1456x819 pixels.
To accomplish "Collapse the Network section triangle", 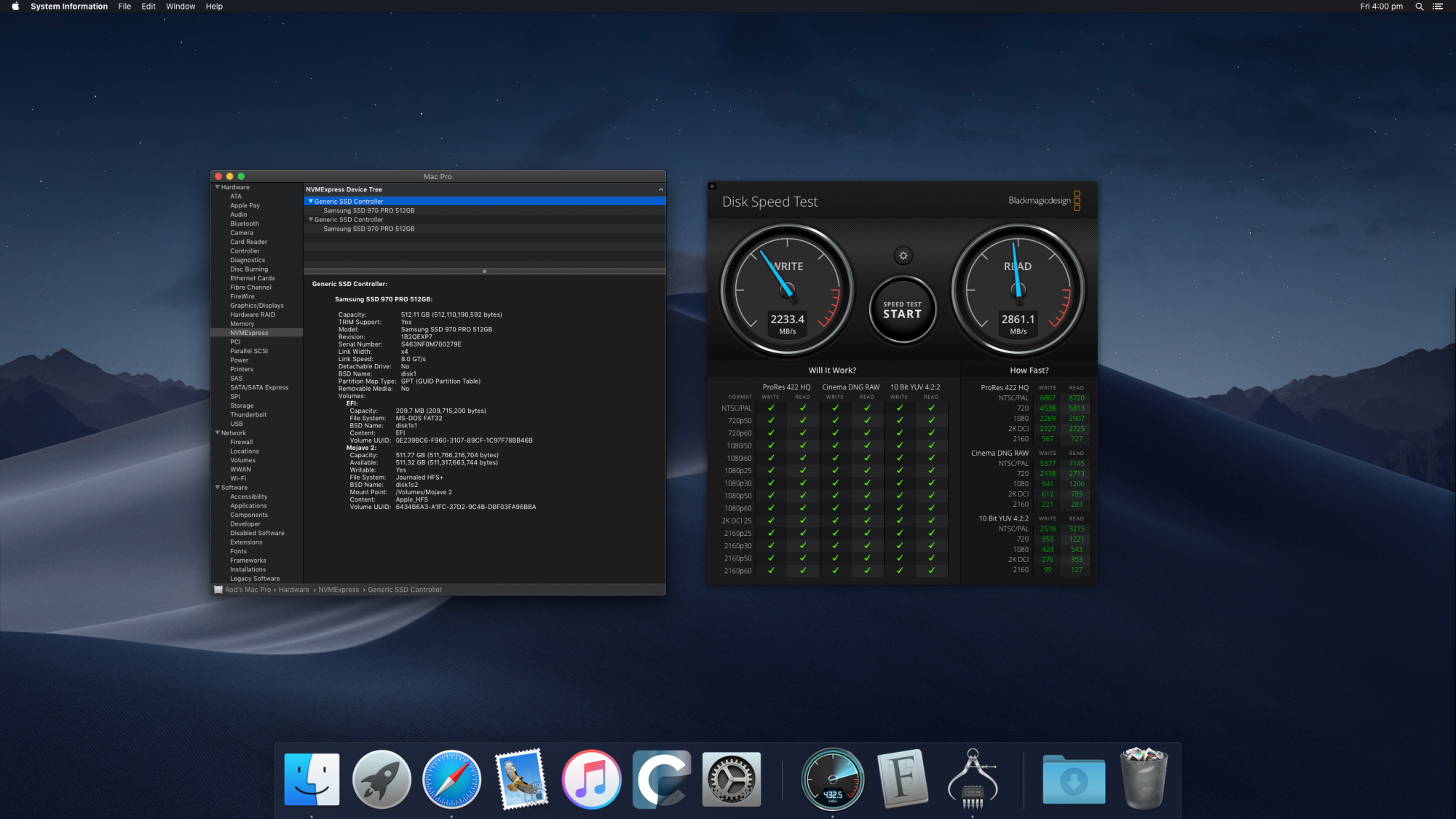I will tap(217, 432).
